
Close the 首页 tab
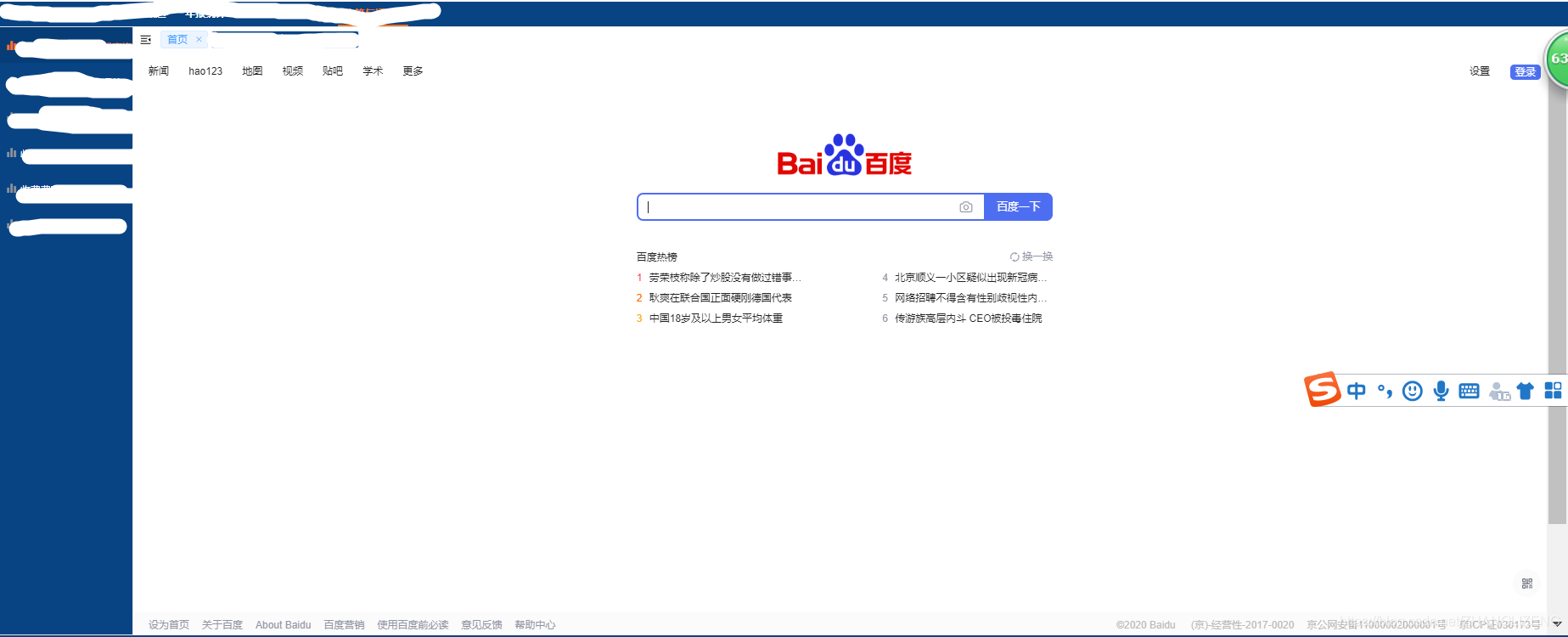199,39
